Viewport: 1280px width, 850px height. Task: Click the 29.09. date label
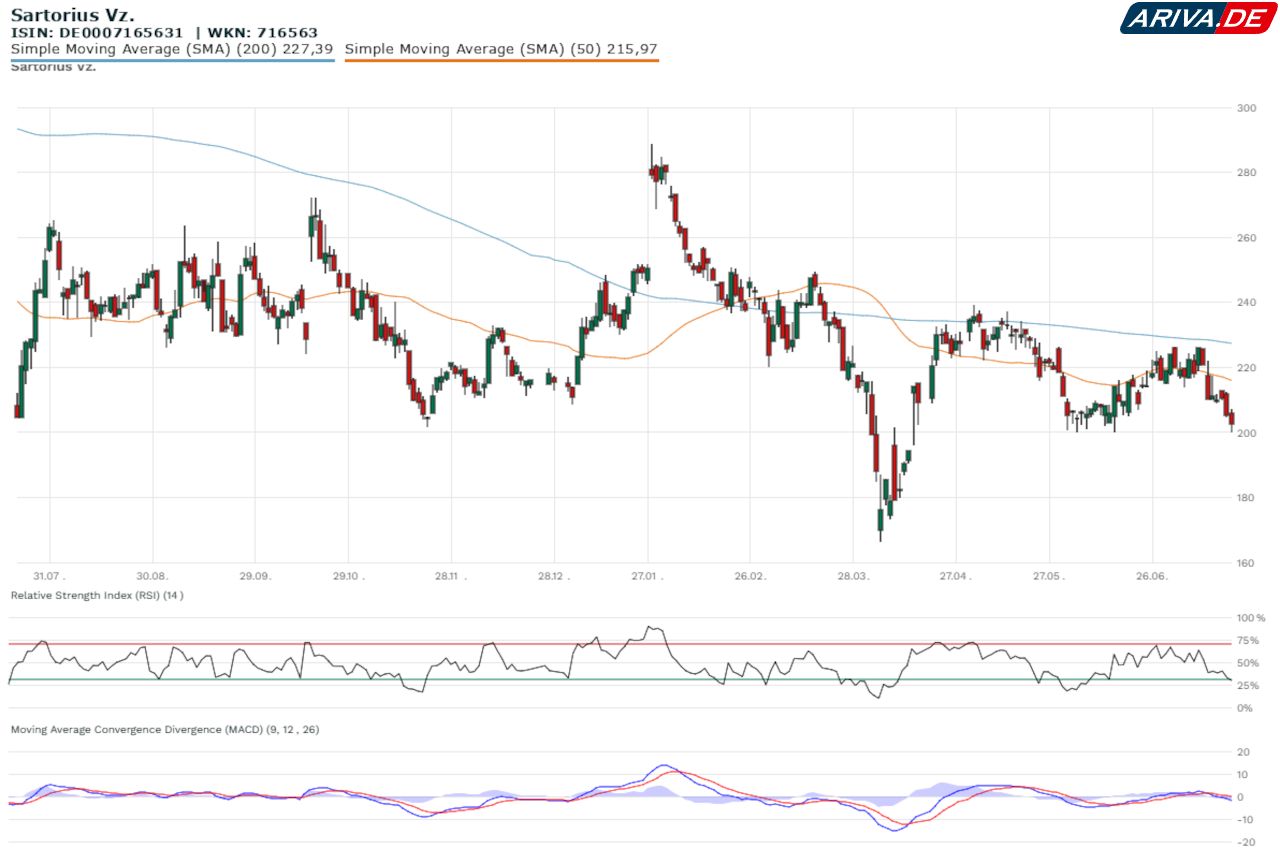click(255, 576)
